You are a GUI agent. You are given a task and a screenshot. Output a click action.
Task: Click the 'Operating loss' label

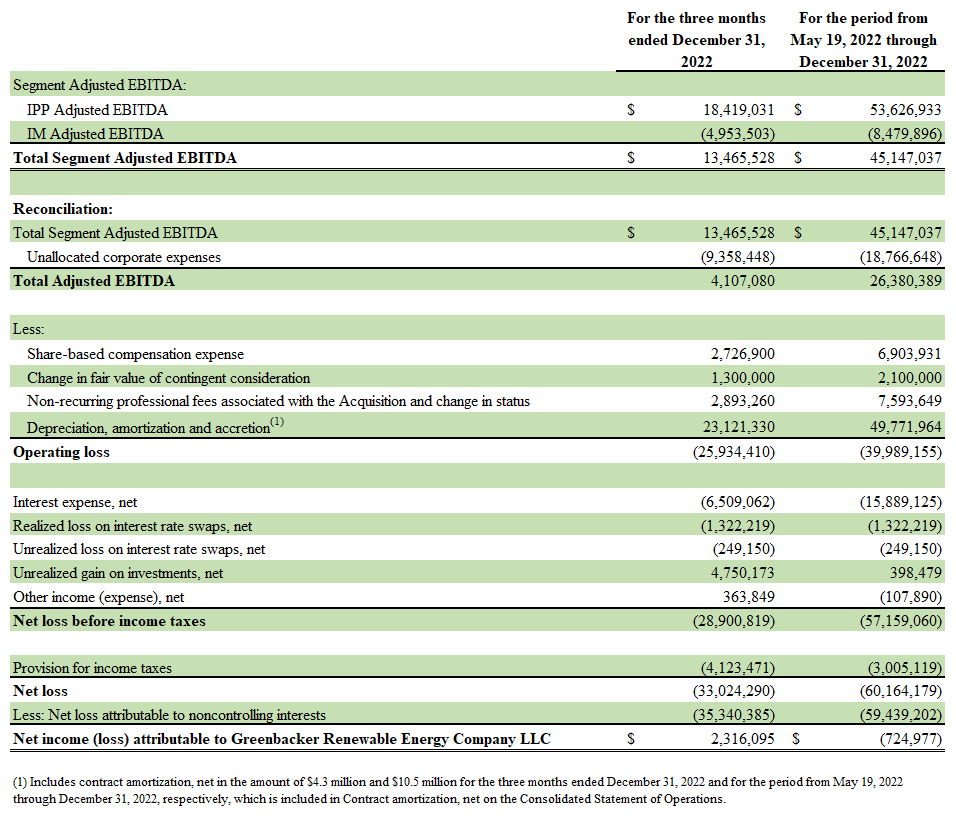pos(62,452)
